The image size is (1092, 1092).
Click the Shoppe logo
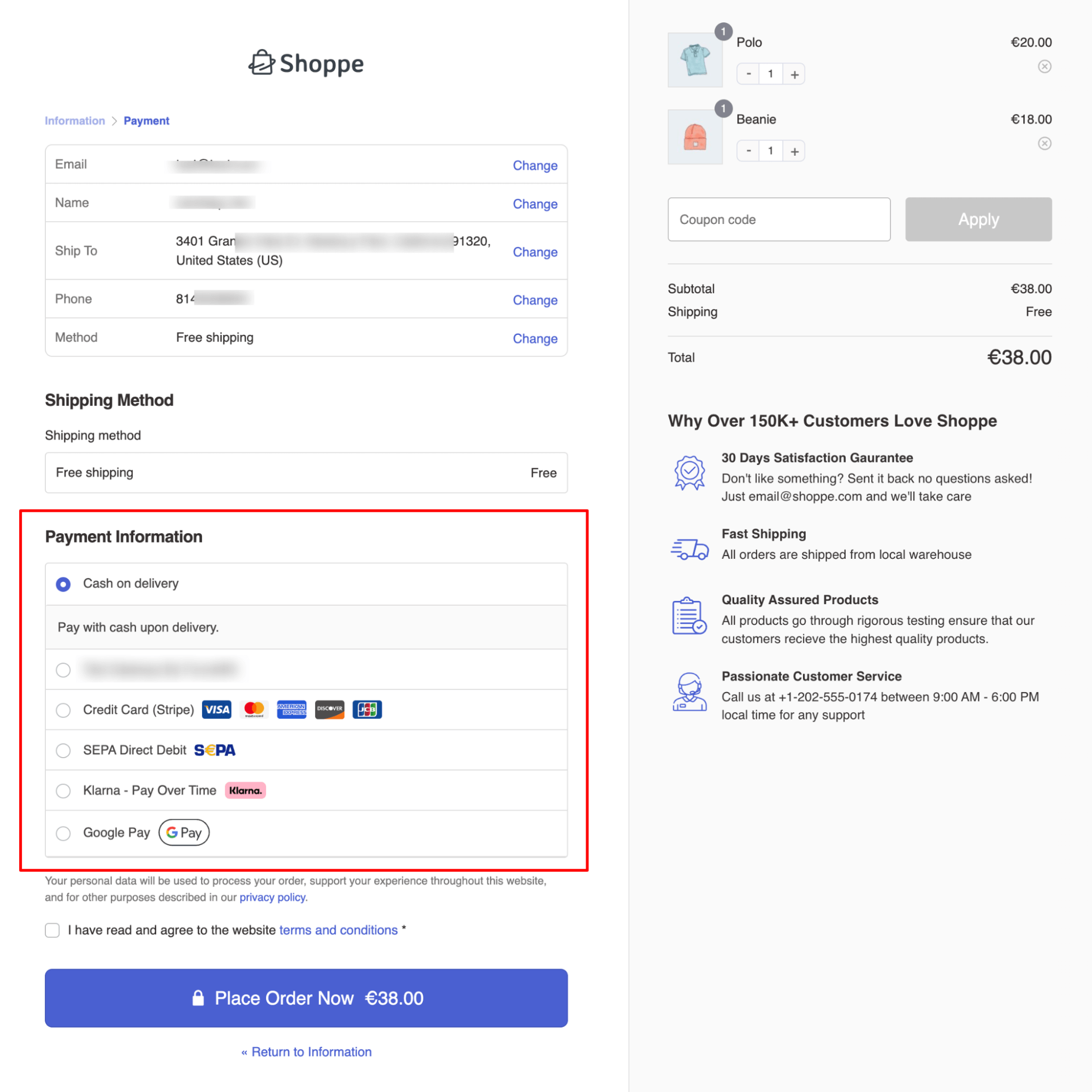[x=306, y=63]
